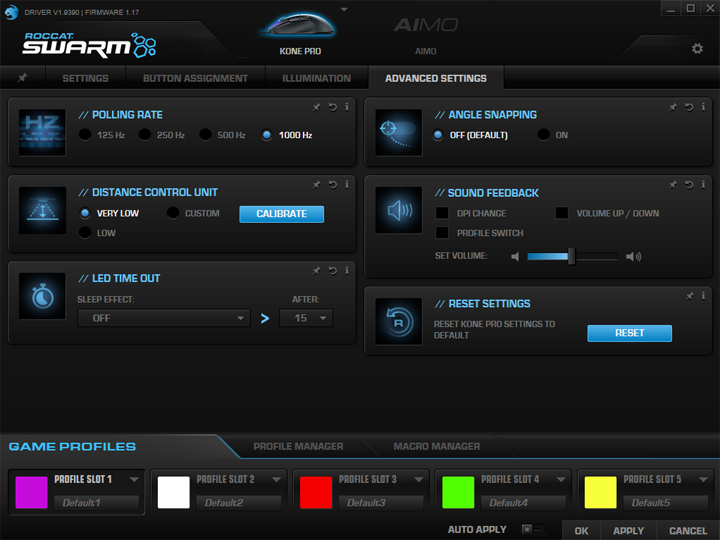
Task: Show info for Sound Feedback panel
Action: tap(703, 184)
